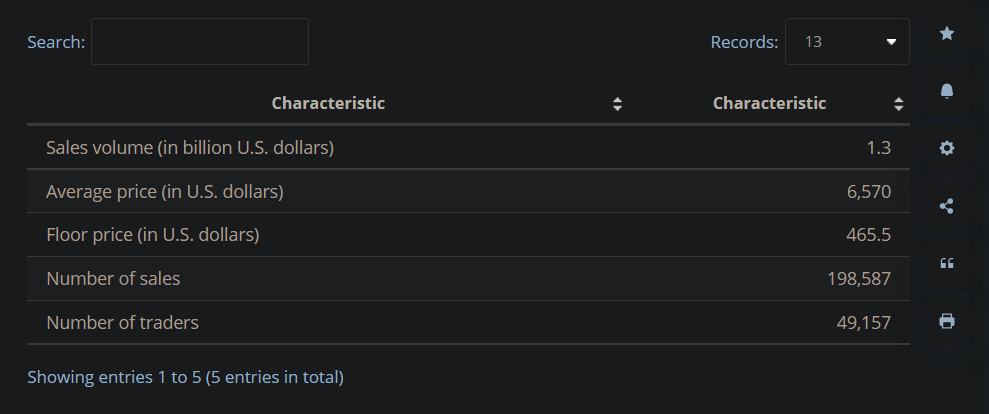Click the share icon in sidebar
The height and width of the screenshot is (414, 989).
tap(947, 206)
